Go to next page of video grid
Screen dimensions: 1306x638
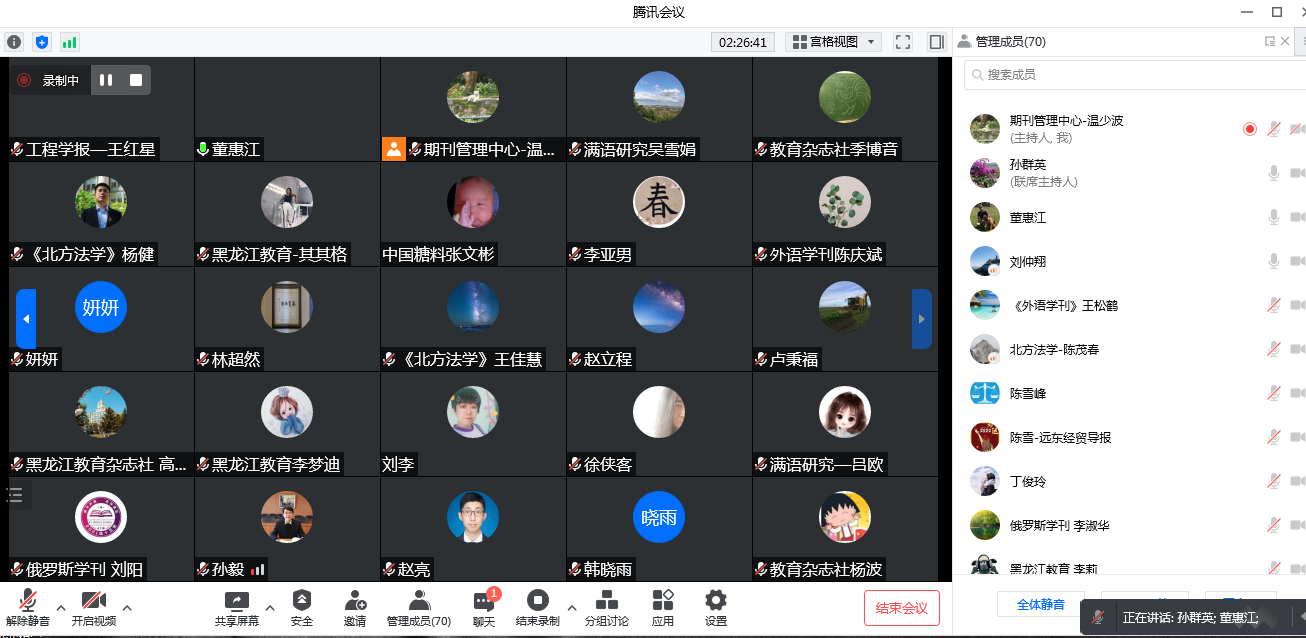pos(922,319)
